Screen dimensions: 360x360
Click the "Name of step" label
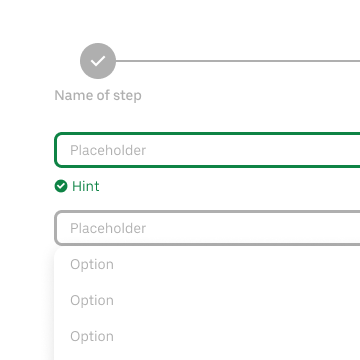click(98, 95)
